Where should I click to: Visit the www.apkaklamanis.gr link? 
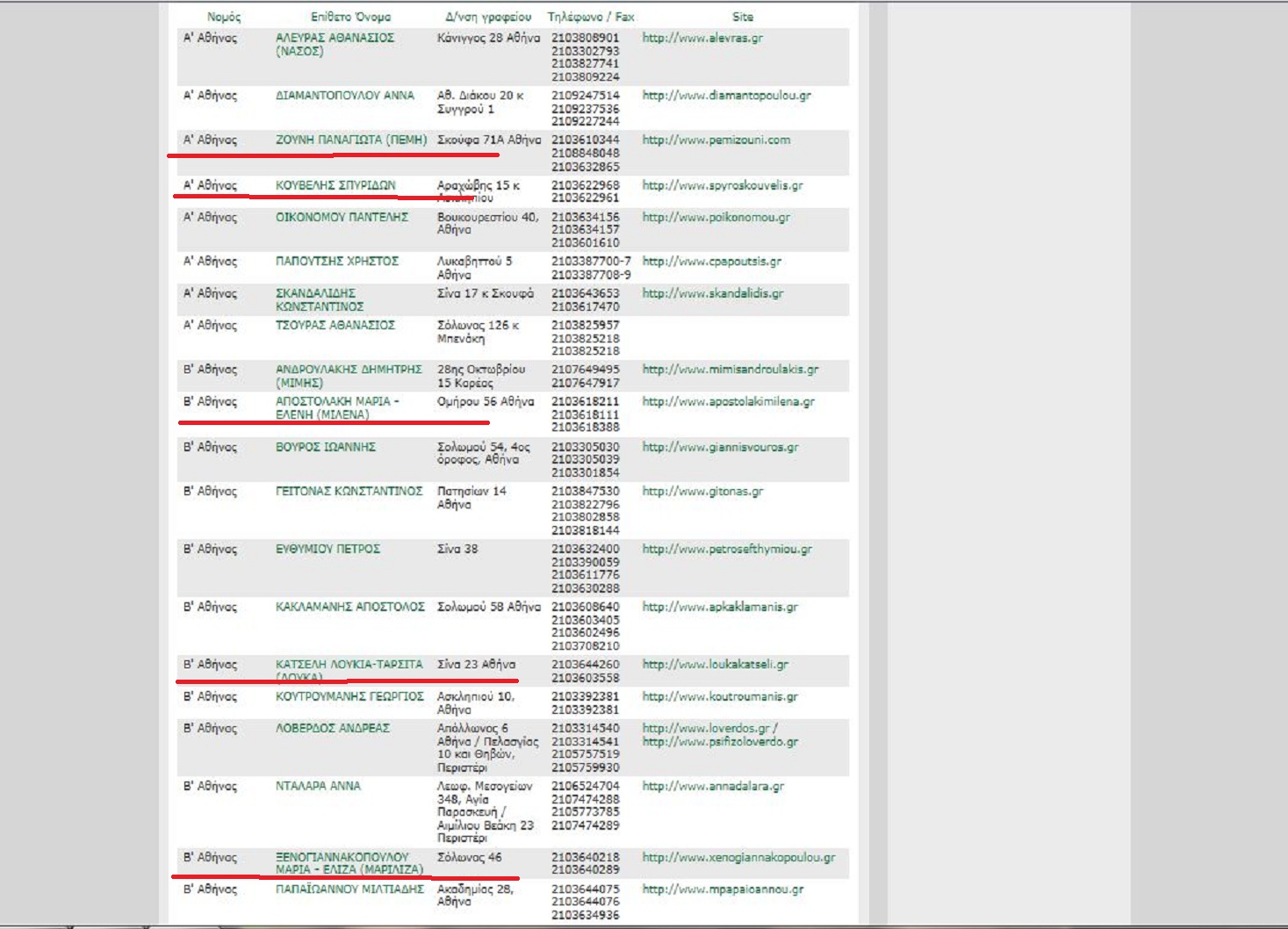point(720,608)
